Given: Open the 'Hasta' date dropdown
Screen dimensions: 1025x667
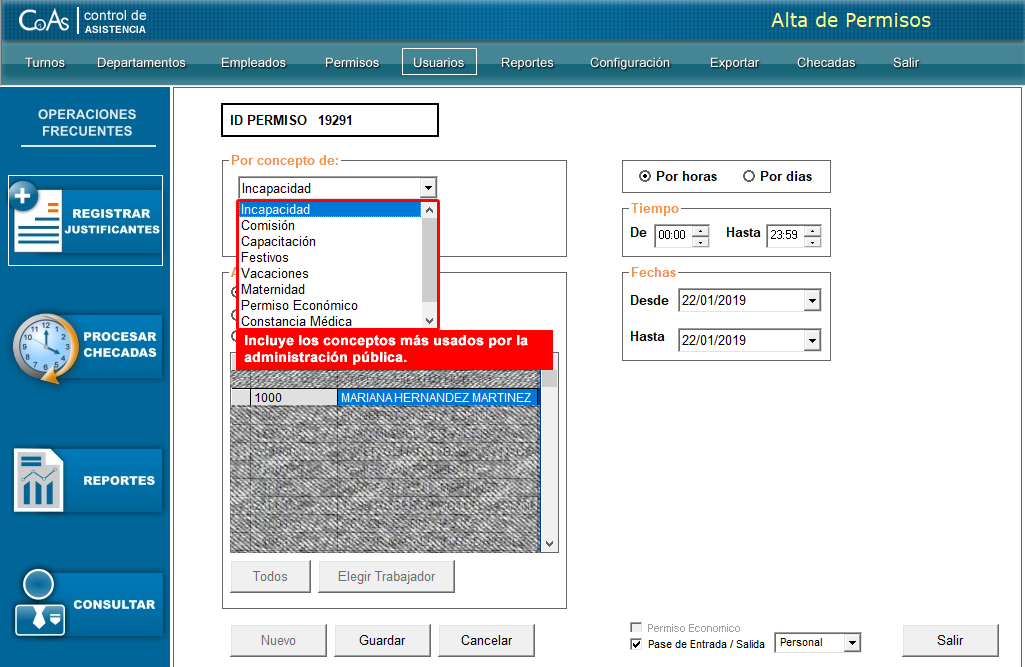Looking at the screenshot, I should tap(811, 341).
